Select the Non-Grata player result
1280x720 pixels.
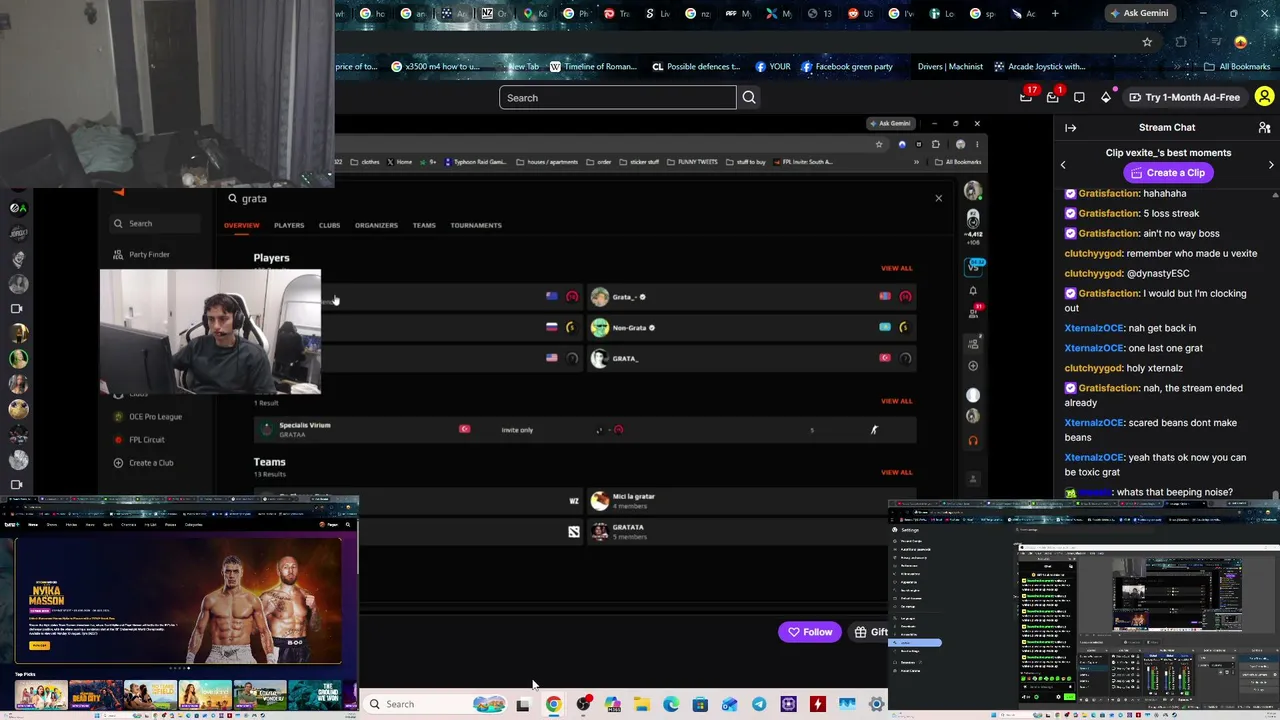(752, 327)
